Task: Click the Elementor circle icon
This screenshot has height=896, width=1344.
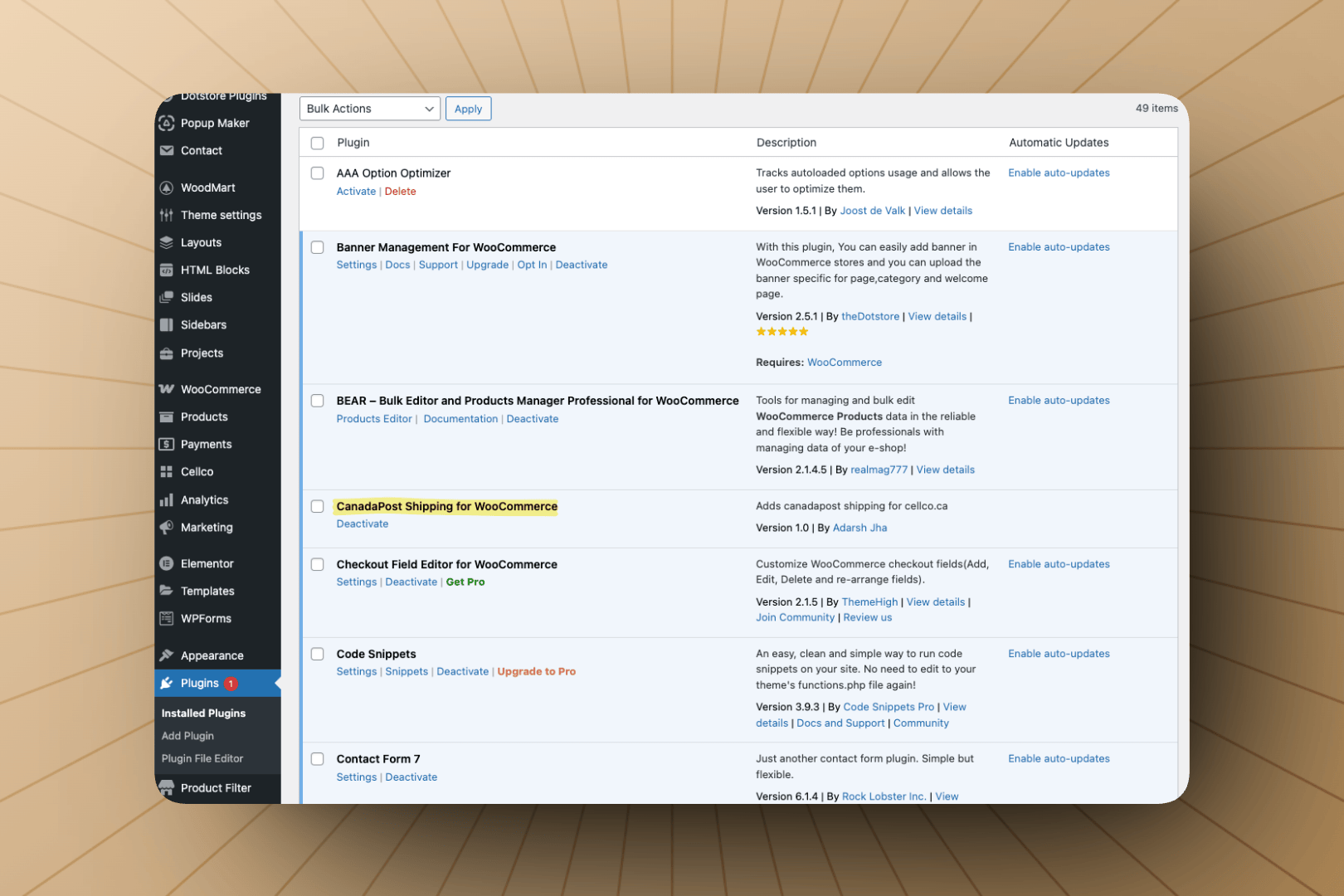Action: pyautogui.click(x=166, y=563)
